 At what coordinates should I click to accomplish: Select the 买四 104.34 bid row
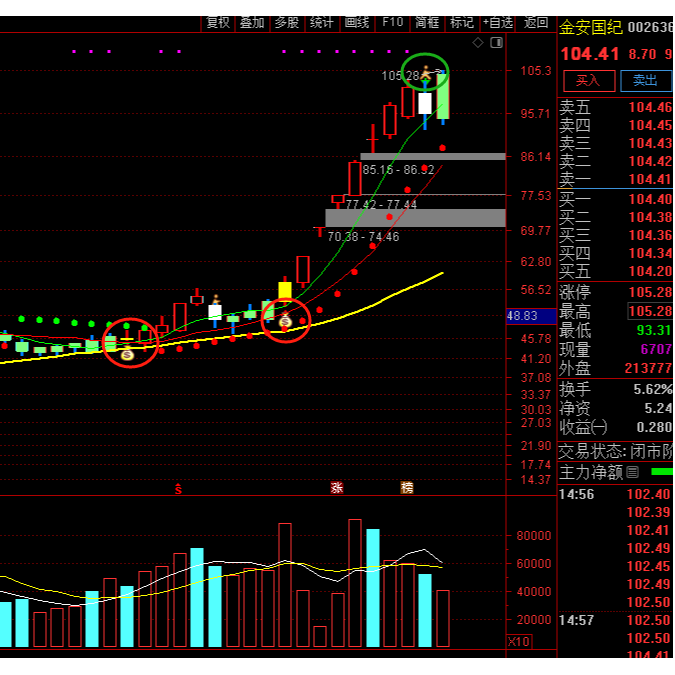616,254
